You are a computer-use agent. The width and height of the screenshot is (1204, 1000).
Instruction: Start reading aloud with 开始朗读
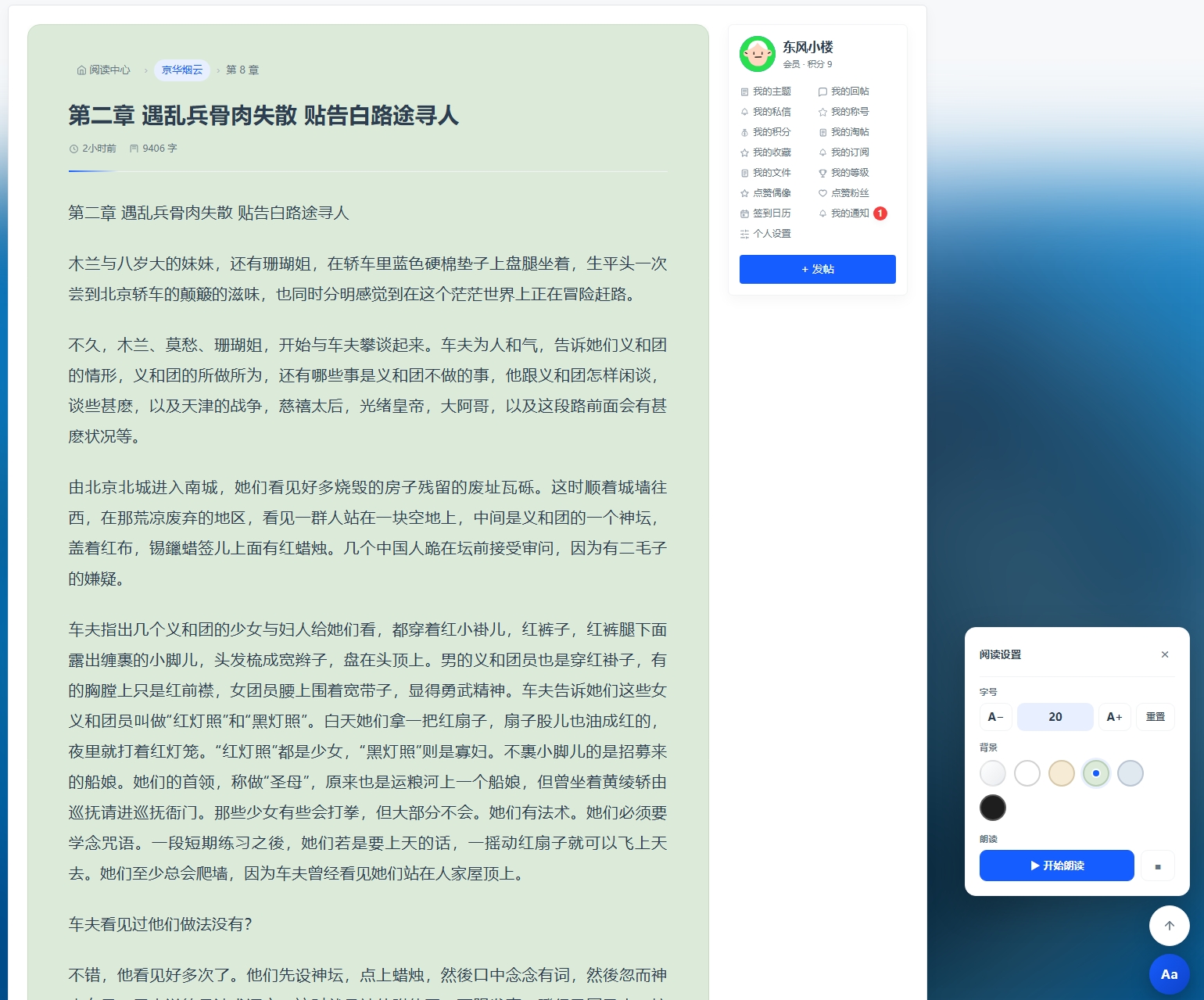point(1057,866)
